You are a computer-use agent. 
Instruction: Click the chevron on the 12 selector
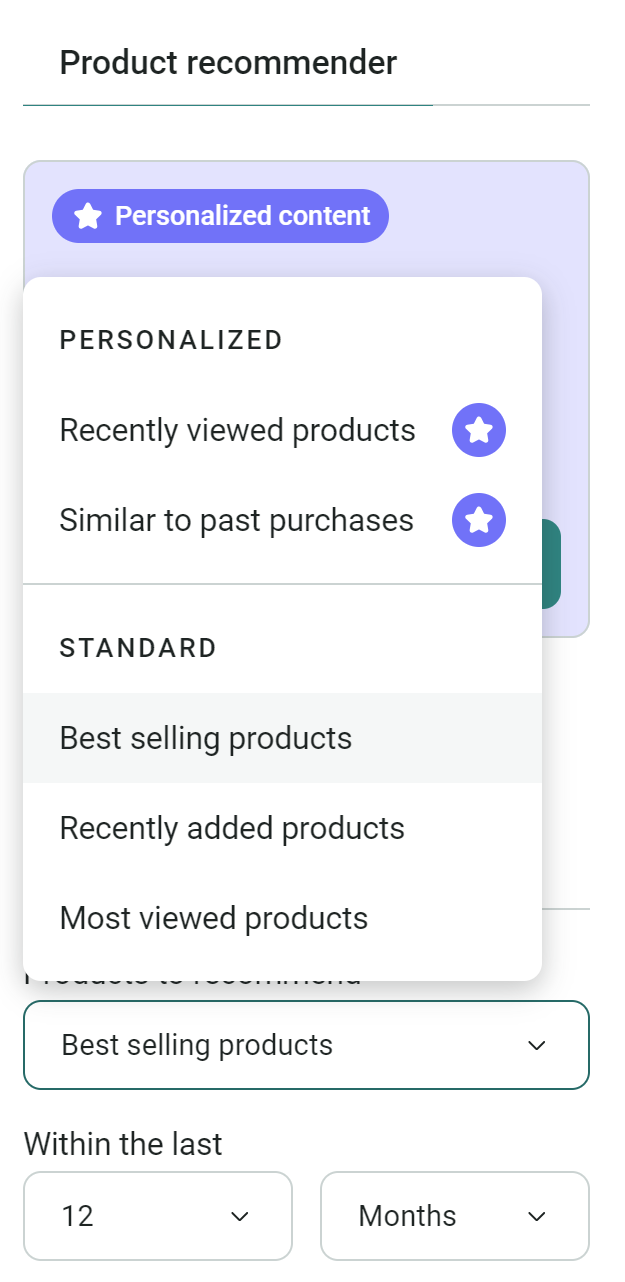[240, 1216]
